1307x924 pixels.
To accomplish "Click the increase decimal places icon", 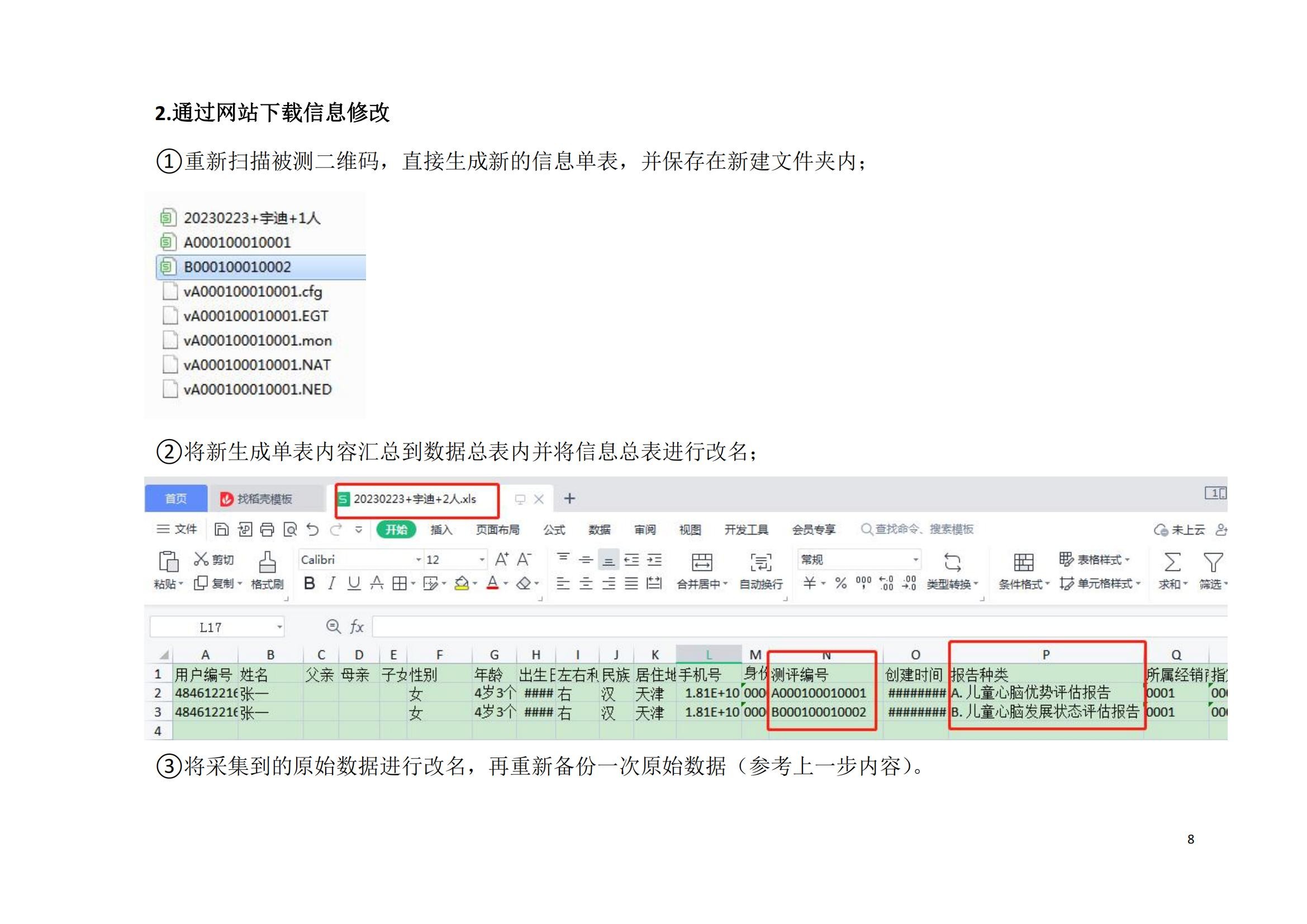I will [886, 583].
